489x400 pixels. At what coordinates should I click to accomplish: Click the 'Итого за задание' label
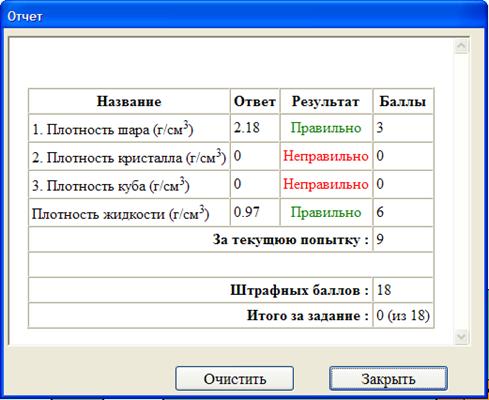307,315
